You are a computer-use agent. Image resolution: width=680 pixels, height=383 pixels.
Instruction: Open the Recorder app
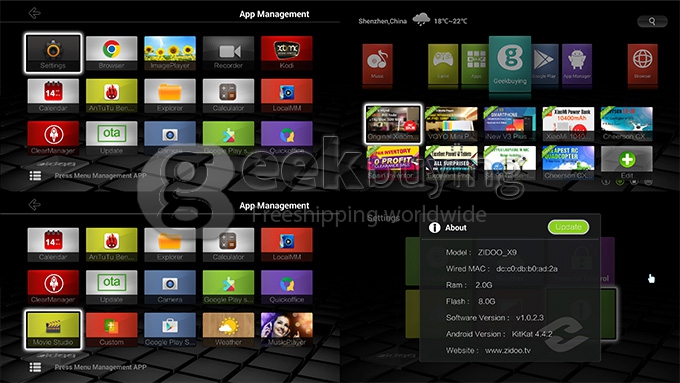tap(229, 53)
